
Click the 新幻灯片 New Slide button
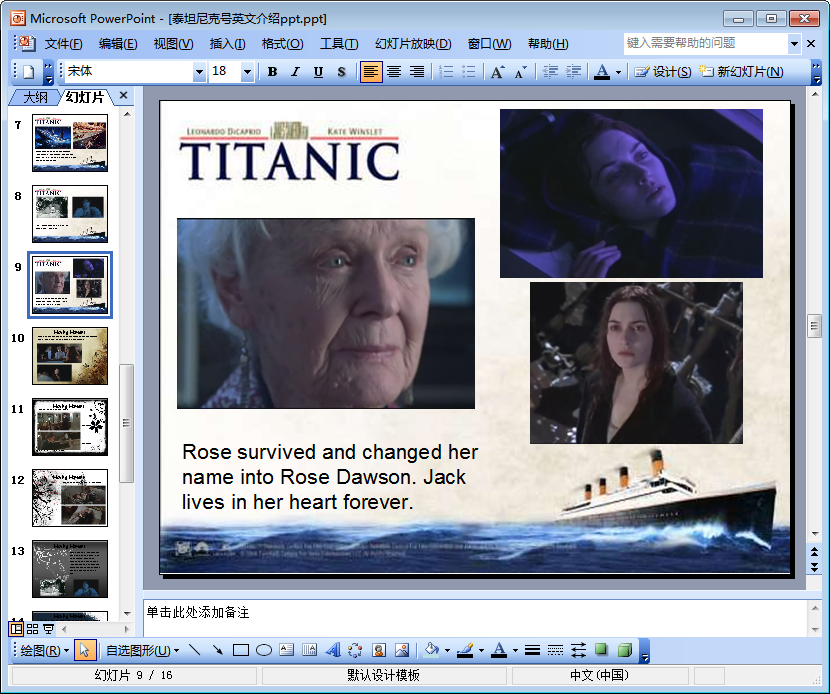(x=740, y=72)
